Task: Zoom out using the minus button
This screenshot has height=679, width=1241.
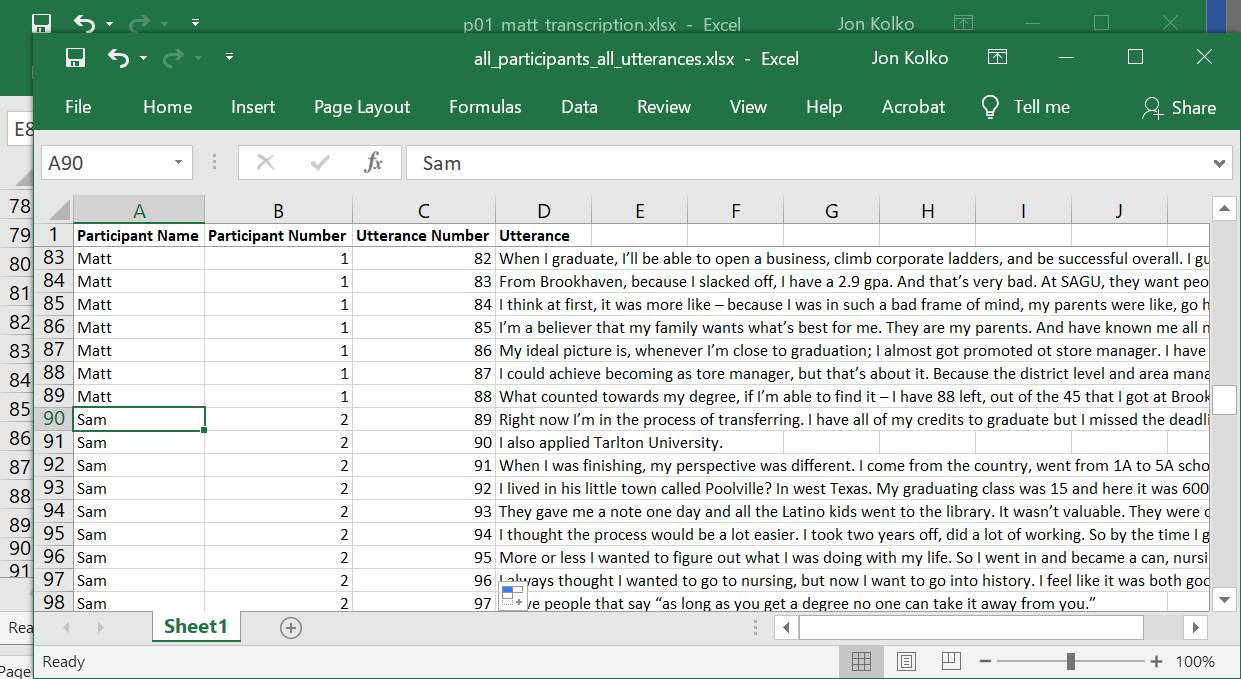Action: click(985, 661)
